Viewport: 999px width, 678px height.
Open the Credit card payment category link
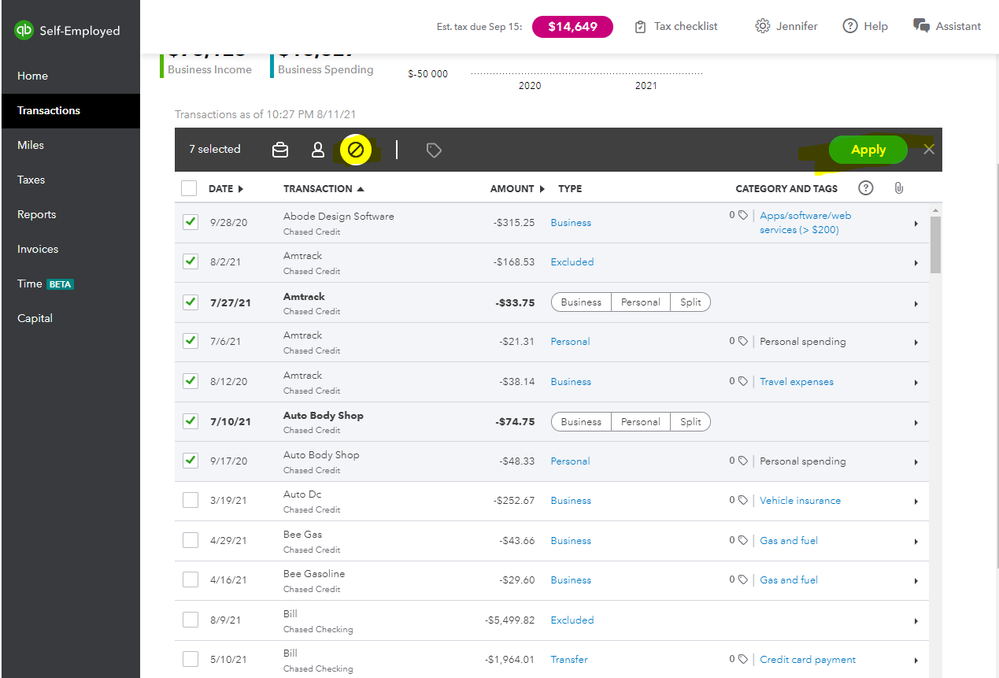pyautogui.click(x=807, y=660)
